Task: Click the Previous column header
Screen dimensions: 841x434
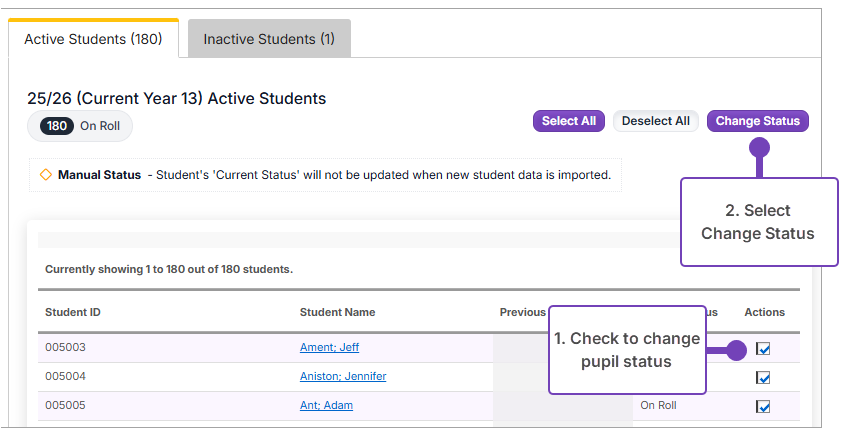Action: tap(522, 313)
